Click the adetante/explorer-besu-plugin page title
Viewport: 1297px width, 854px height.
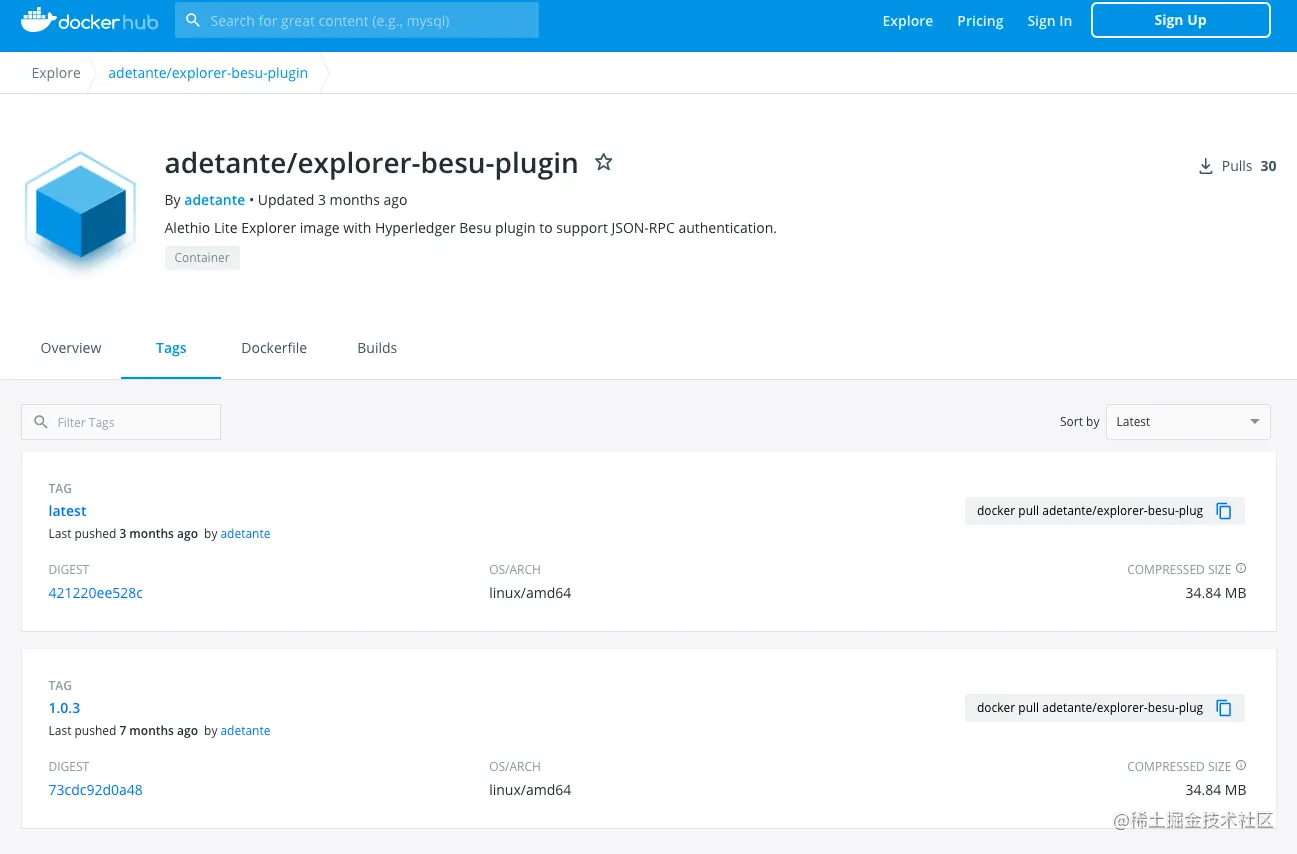[371, 163]
